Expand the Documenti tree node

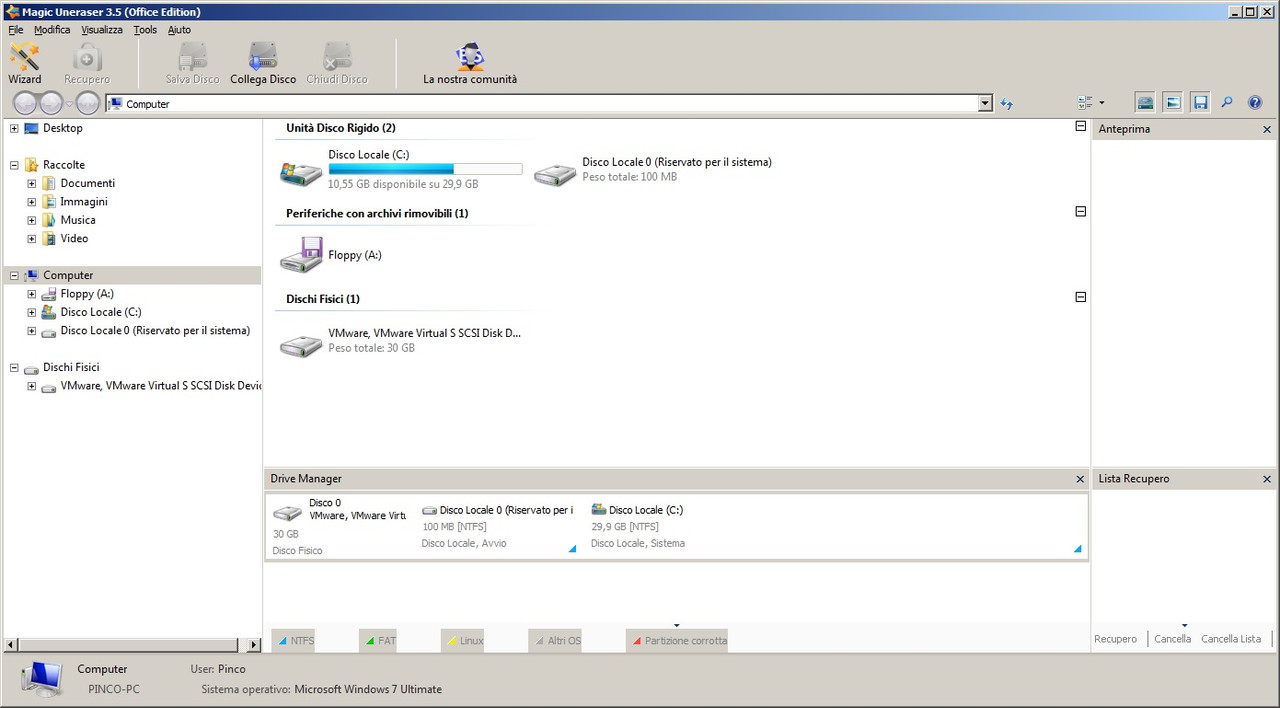tap(32, 184)
